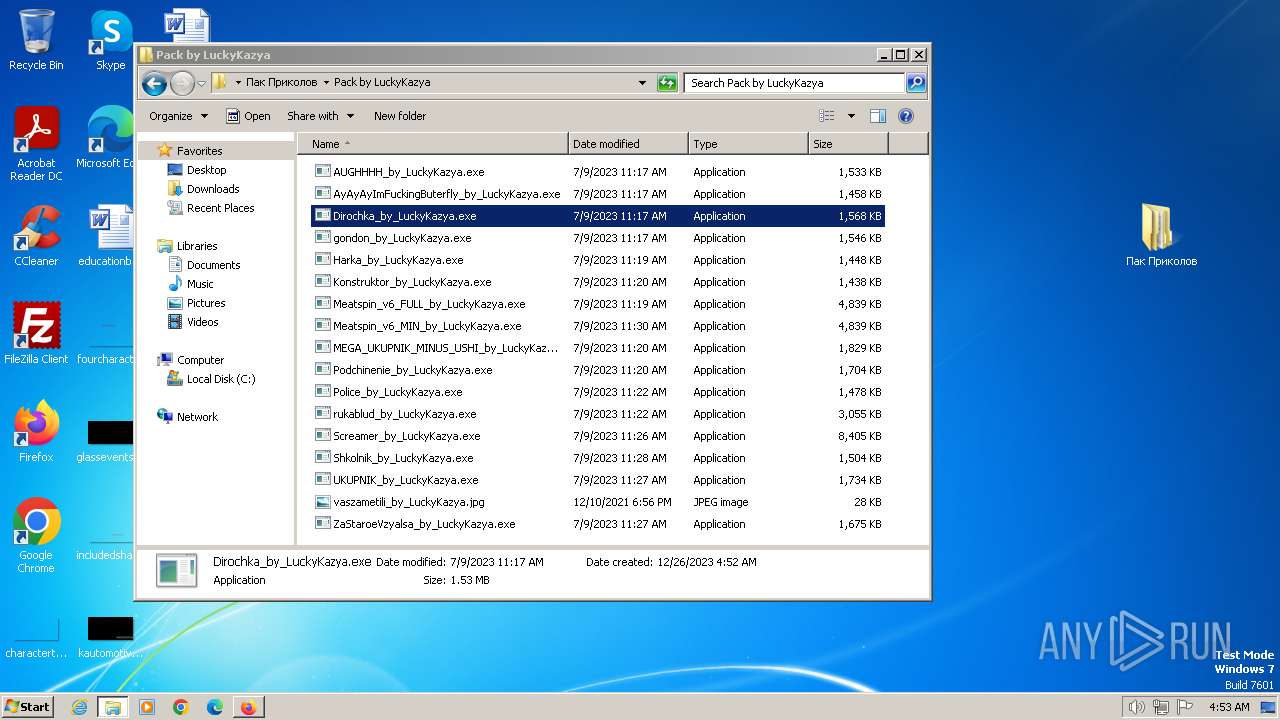Change view using the view icon
Screen dimensions: 1280x720
827,116
